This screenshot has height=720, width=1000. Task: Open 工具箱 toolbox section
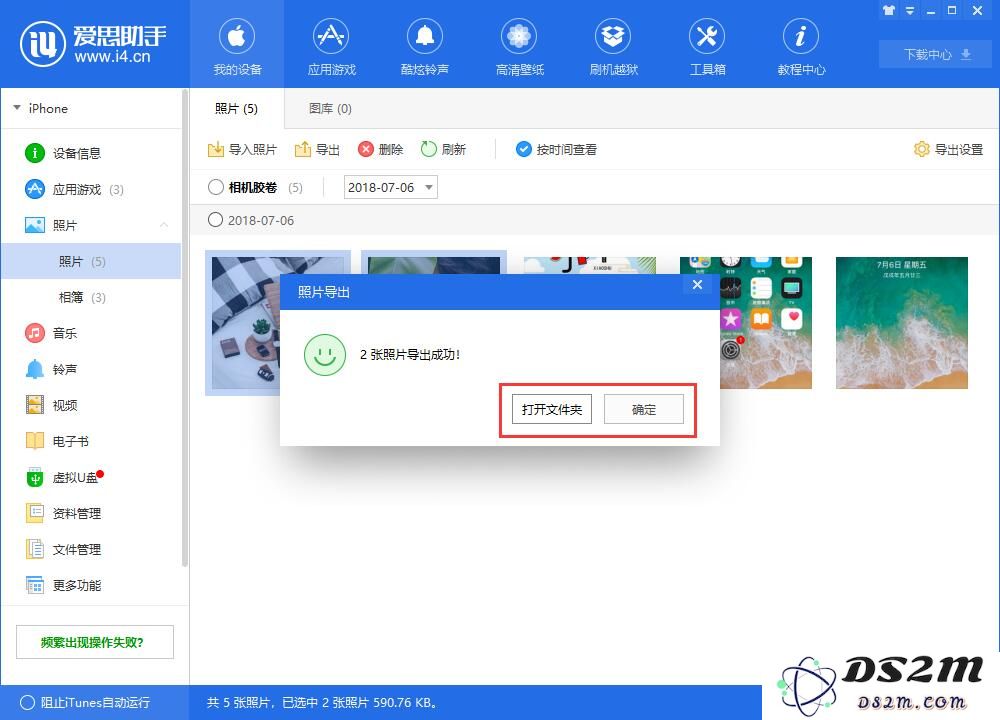[x=707, y=46]
